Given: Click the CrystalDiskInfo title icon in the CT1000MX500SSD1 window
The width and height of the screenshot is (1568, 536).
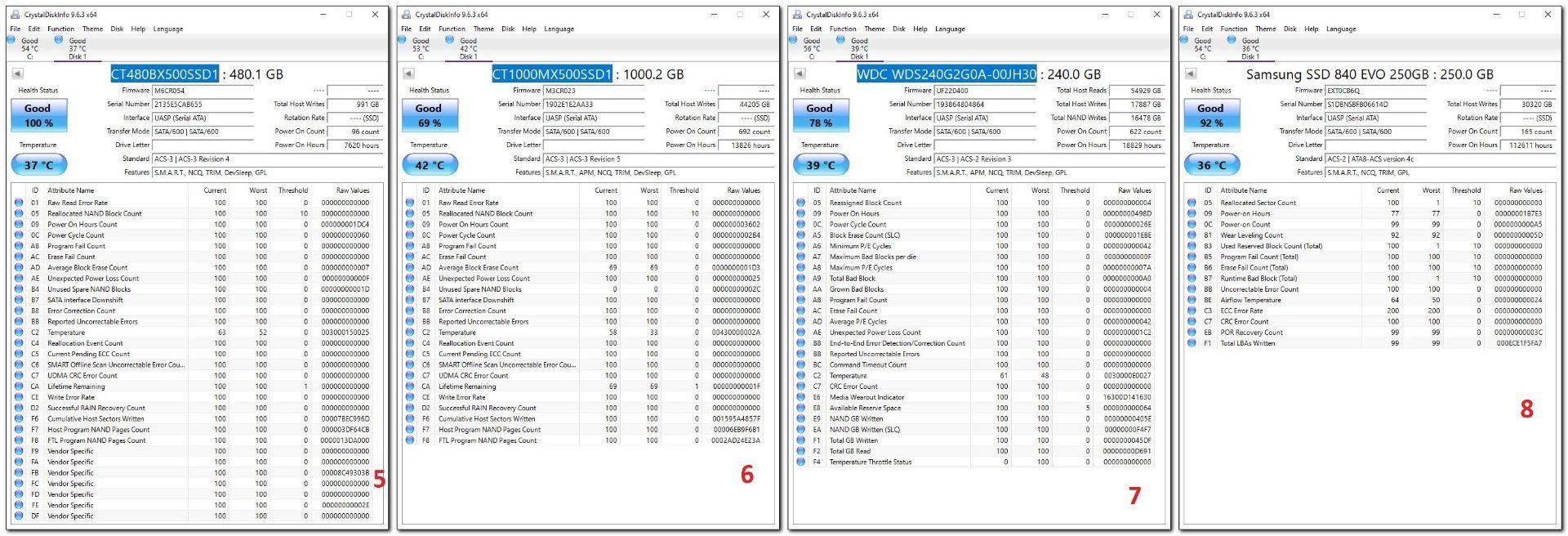Looking at the screenshot, I should click(x=407, y=14).
